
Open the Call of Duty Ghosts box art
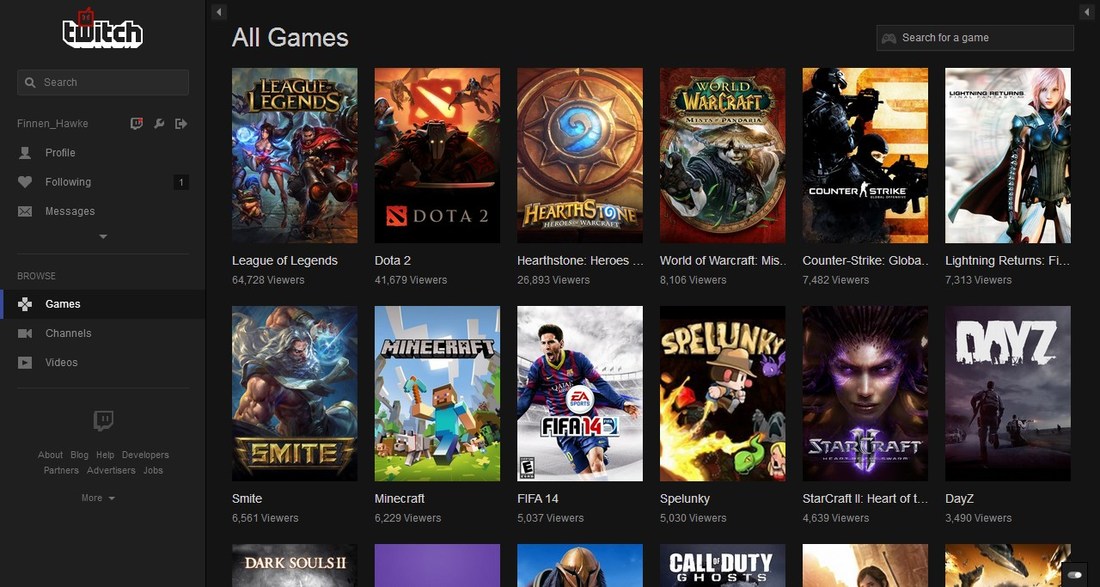click(723, 565)
